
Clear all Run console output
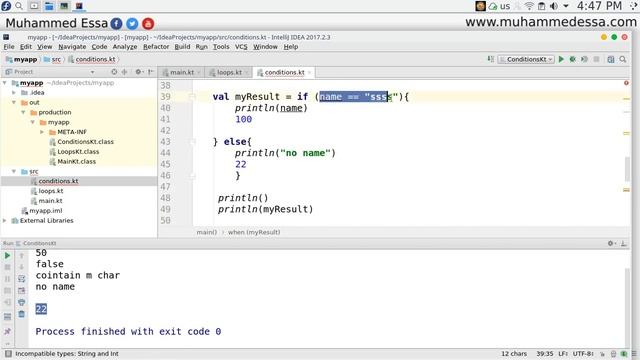(x=22, y=314)
